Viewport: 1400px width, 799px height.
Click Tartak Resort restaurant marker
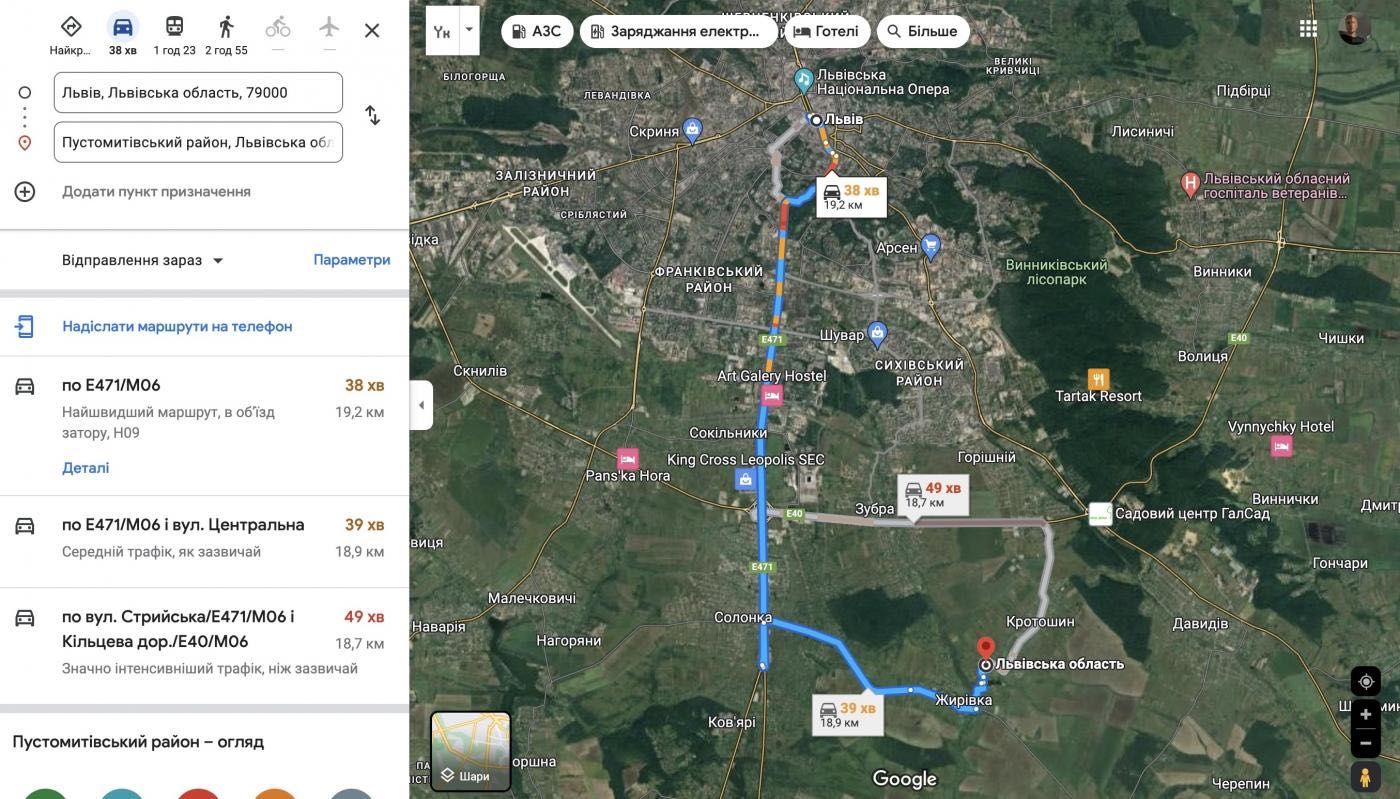[1098, 379]
